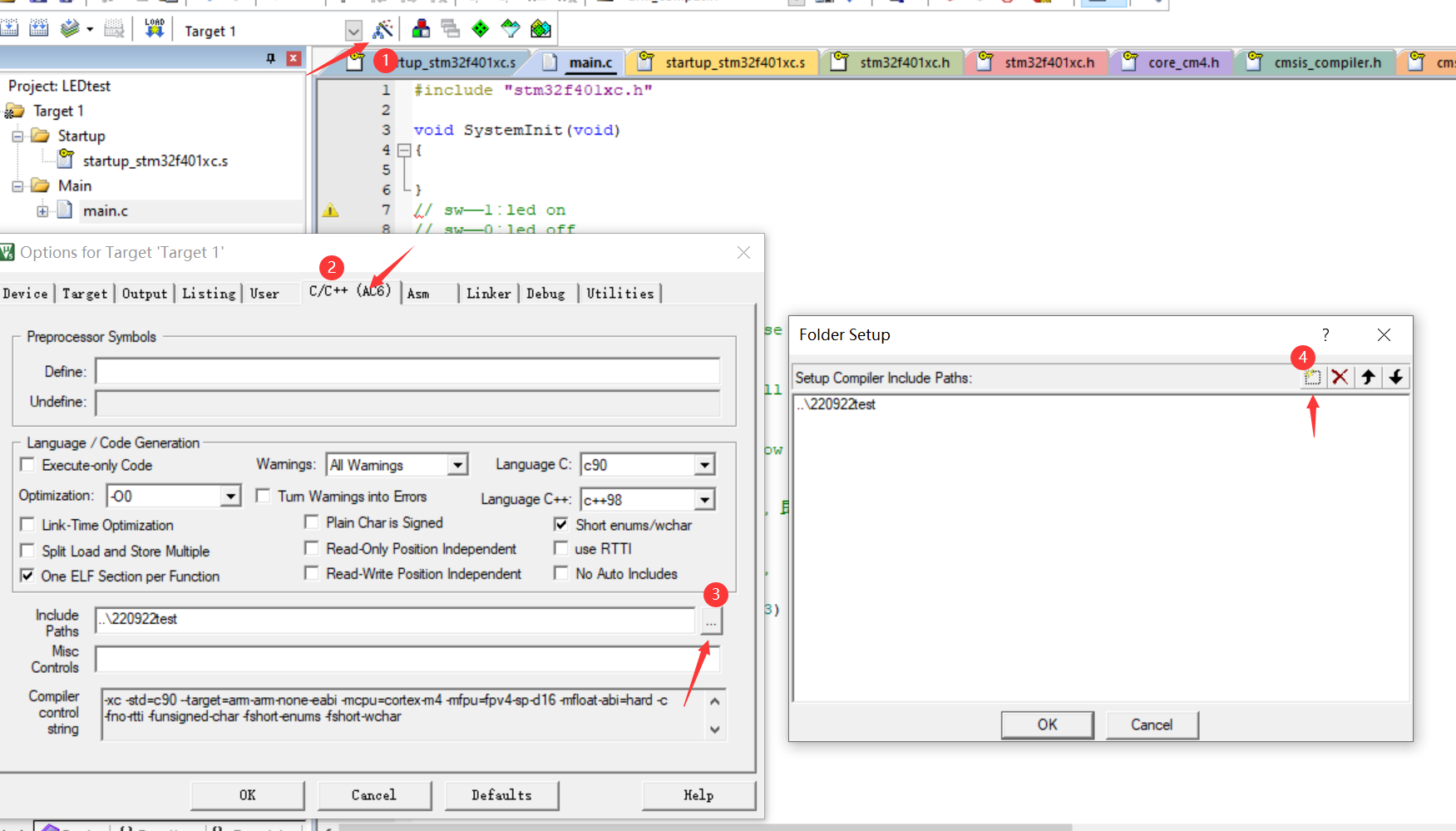Open the Batch Build dropdown arrow
This screenshot has height=831, width=1456.
coord(90,30)
